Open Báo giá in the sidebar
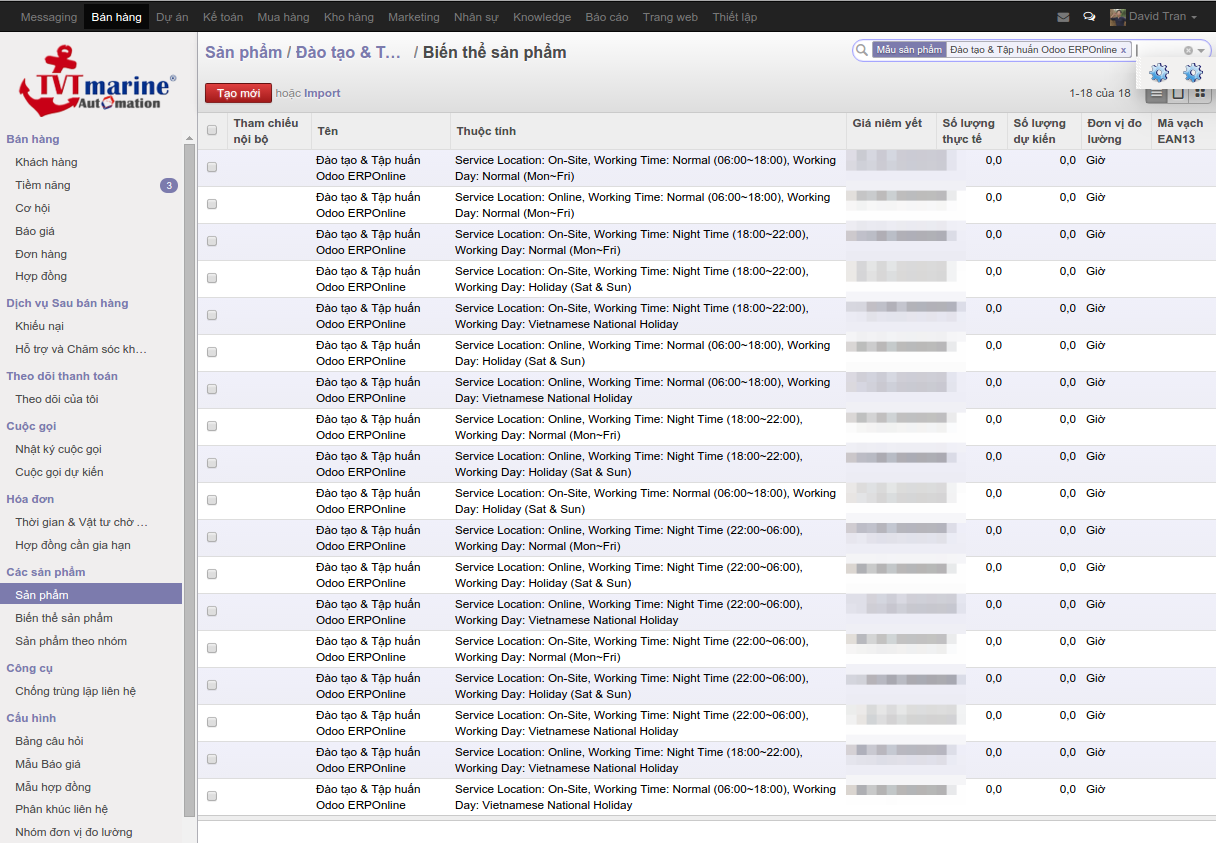Screen dimensions: 1216x843 tap(35, 231)
